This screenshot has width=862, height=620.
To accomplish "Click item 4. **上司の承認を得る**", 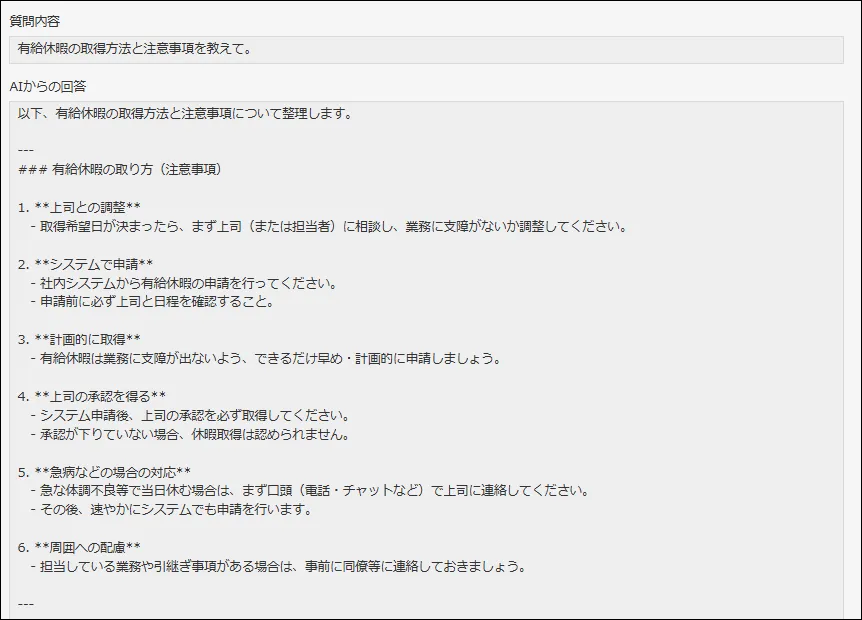I will pyautogui.click(x=92, y=396).
